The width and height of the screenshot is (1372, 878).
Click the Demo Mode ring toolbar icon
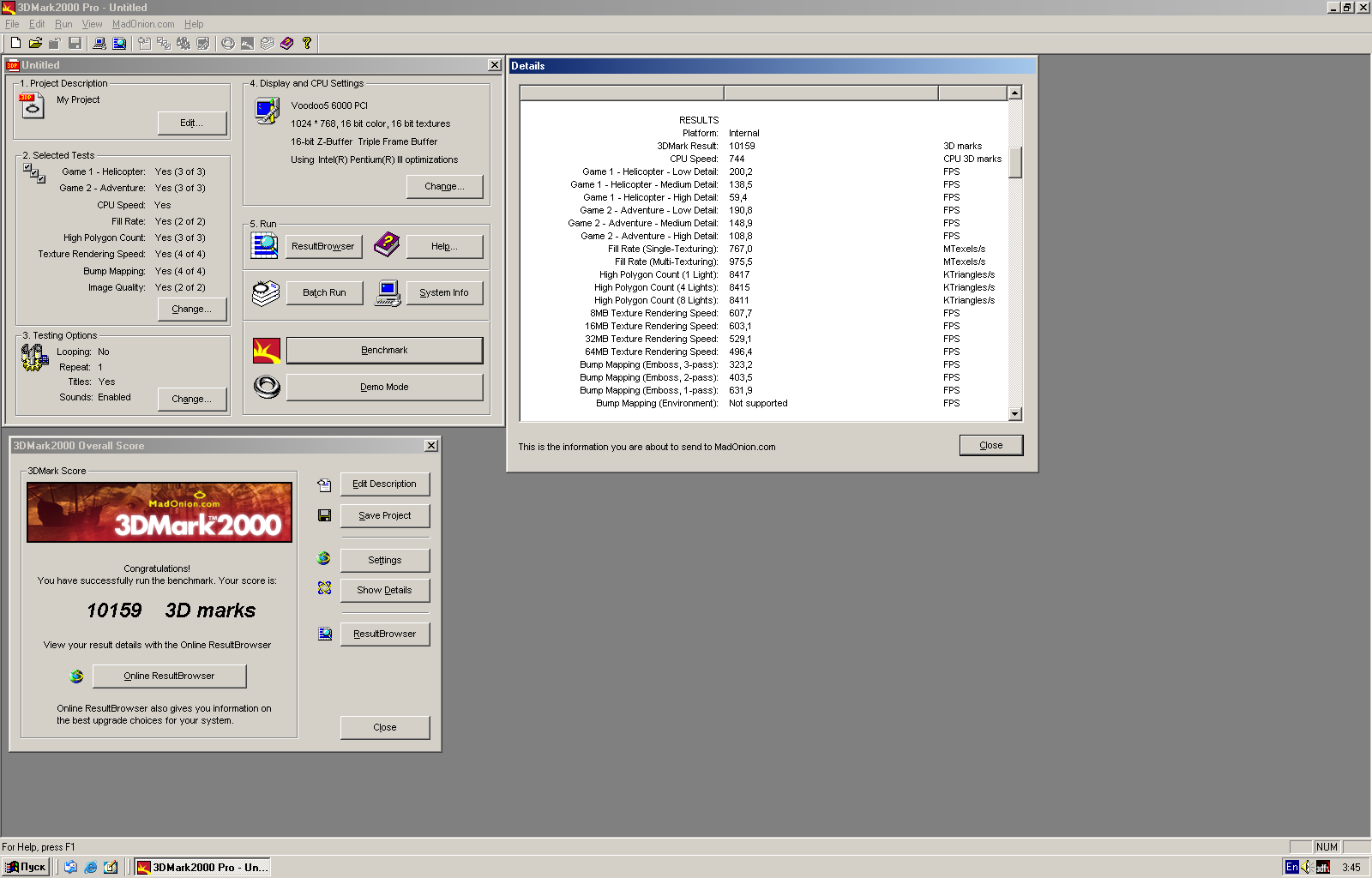pos(227,43)
